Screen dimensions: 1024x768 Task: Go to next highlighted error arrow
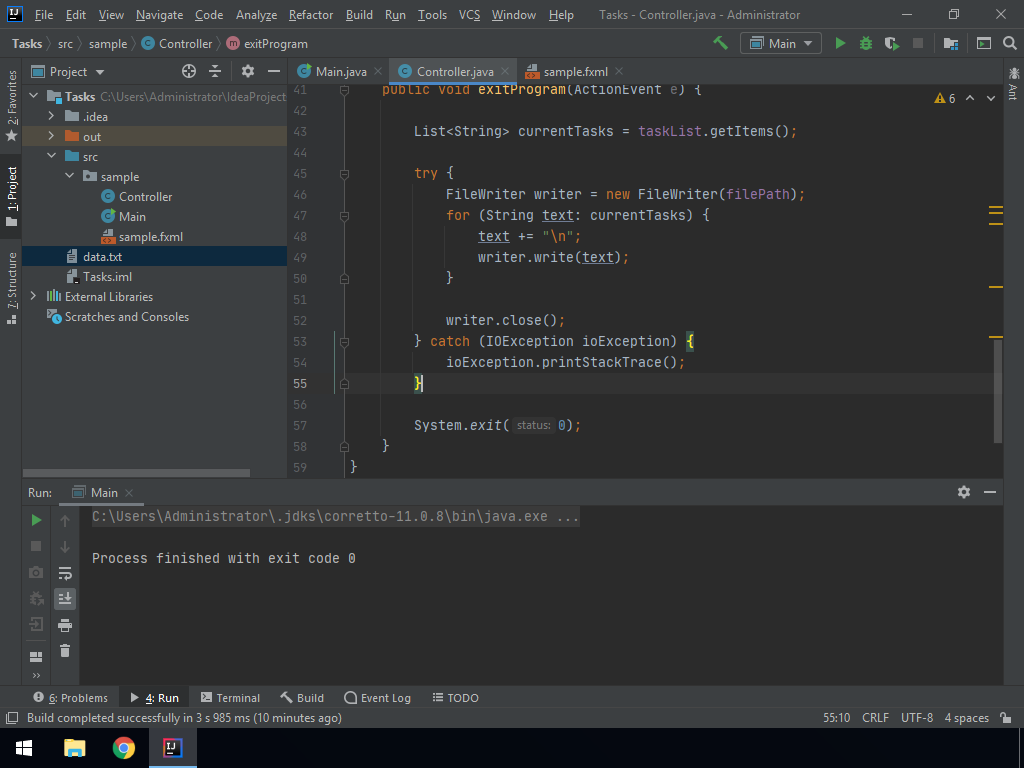coord(991,98)
